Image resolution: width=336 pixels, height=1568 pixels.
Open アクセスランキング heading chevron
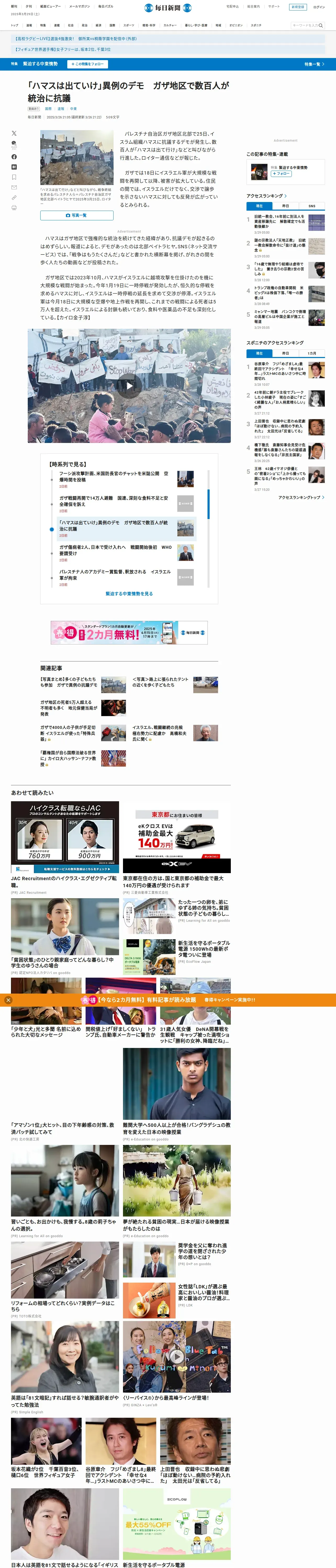pyautogui.click(x=285, y=196)
